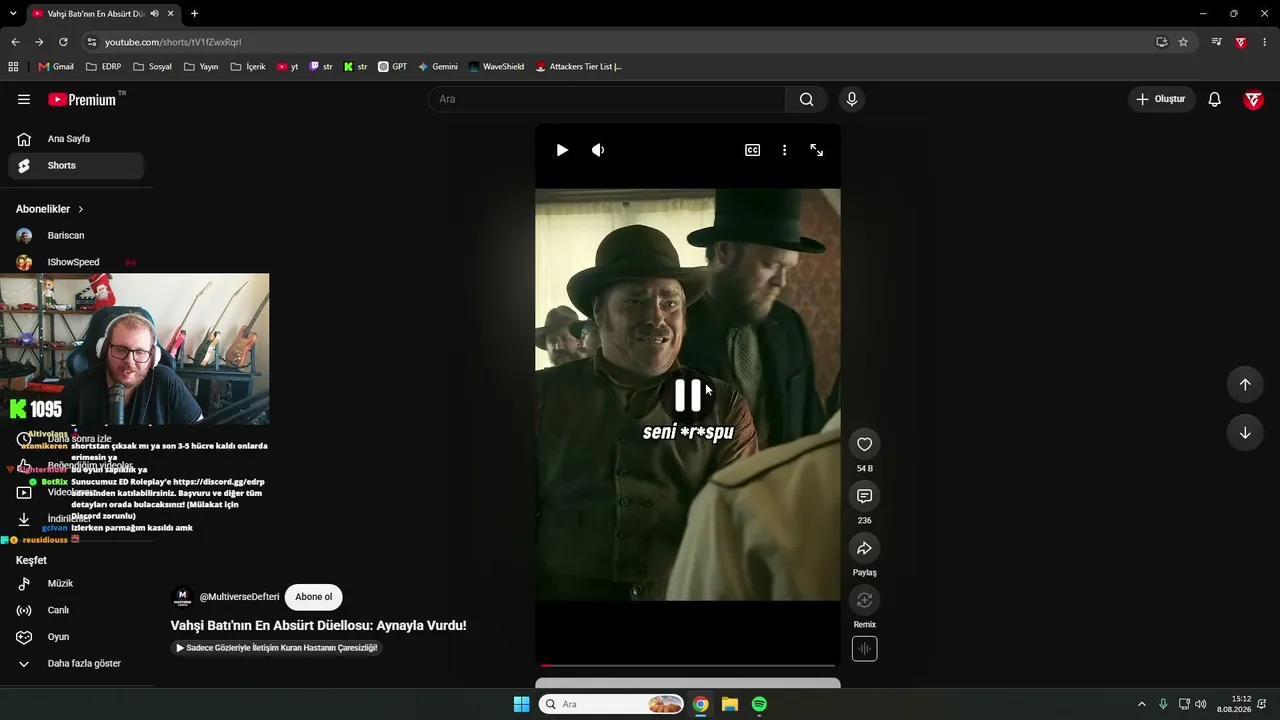
Task: Open Oyun gaming section
Action: 76,637
